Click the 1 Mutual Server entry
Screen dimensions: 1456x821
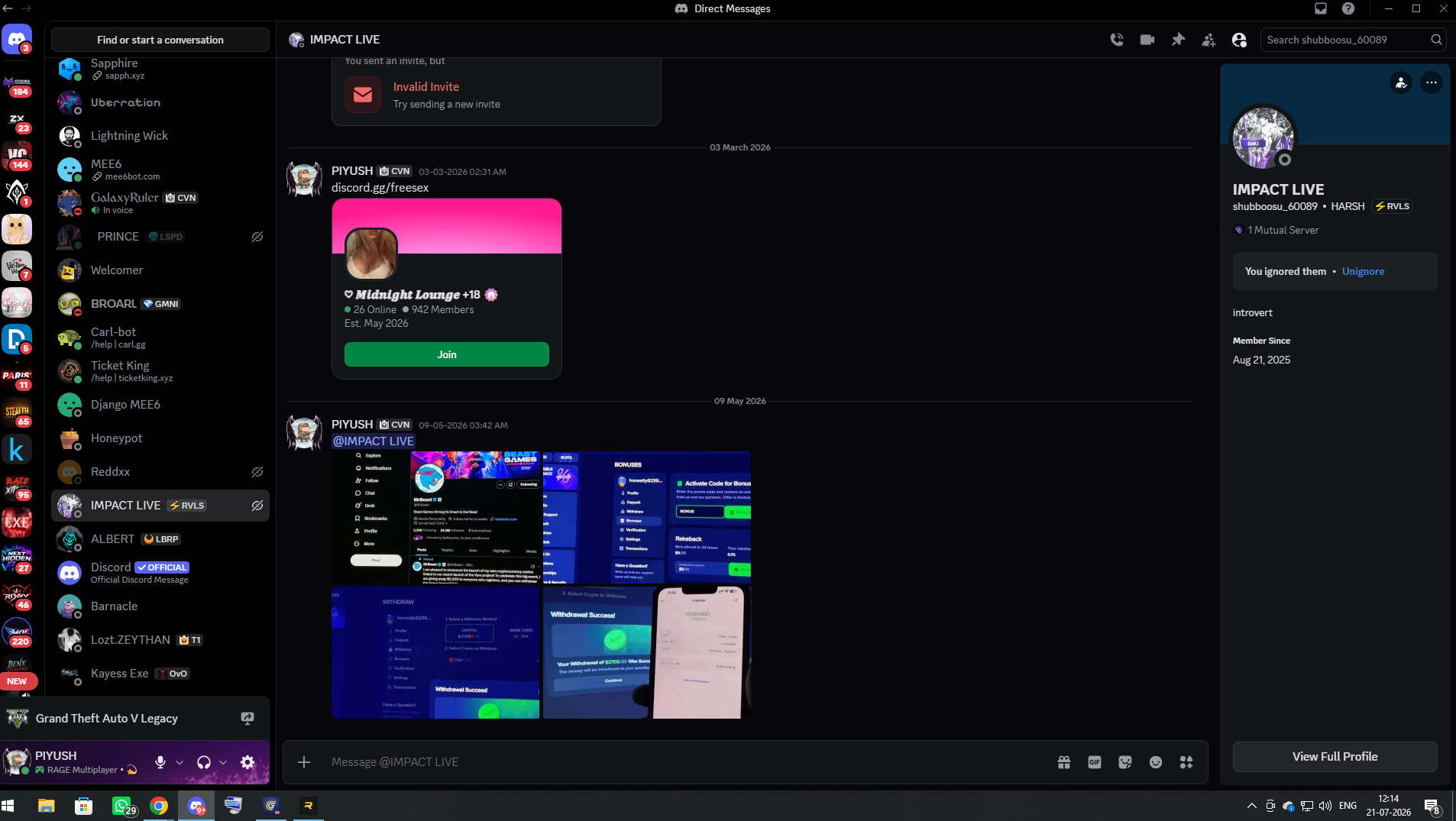(1276, 230)
